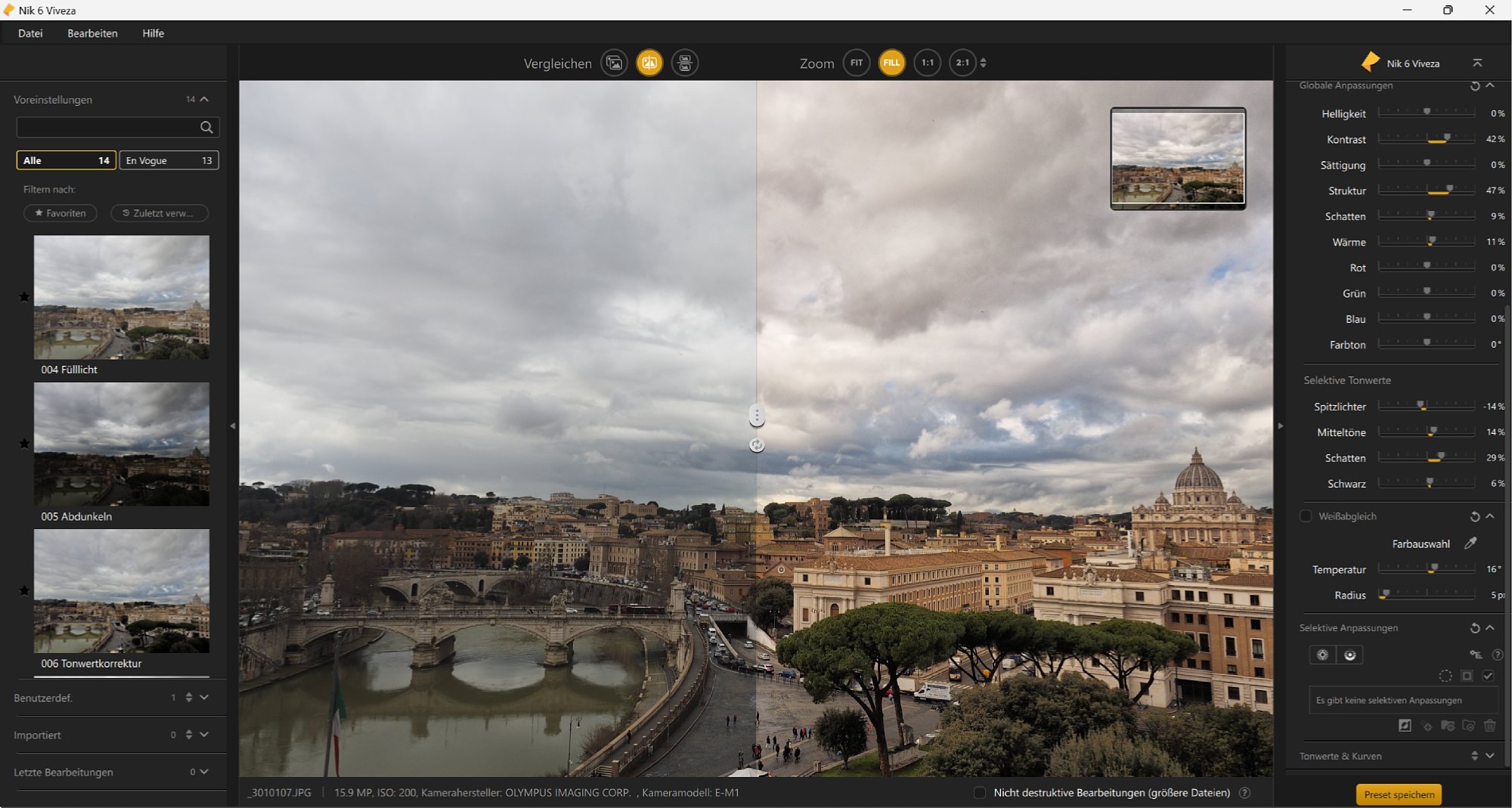This screenshot has height=808, width=1512.
Task: Expand the Importiert presets section
Action: coord(204,735)
